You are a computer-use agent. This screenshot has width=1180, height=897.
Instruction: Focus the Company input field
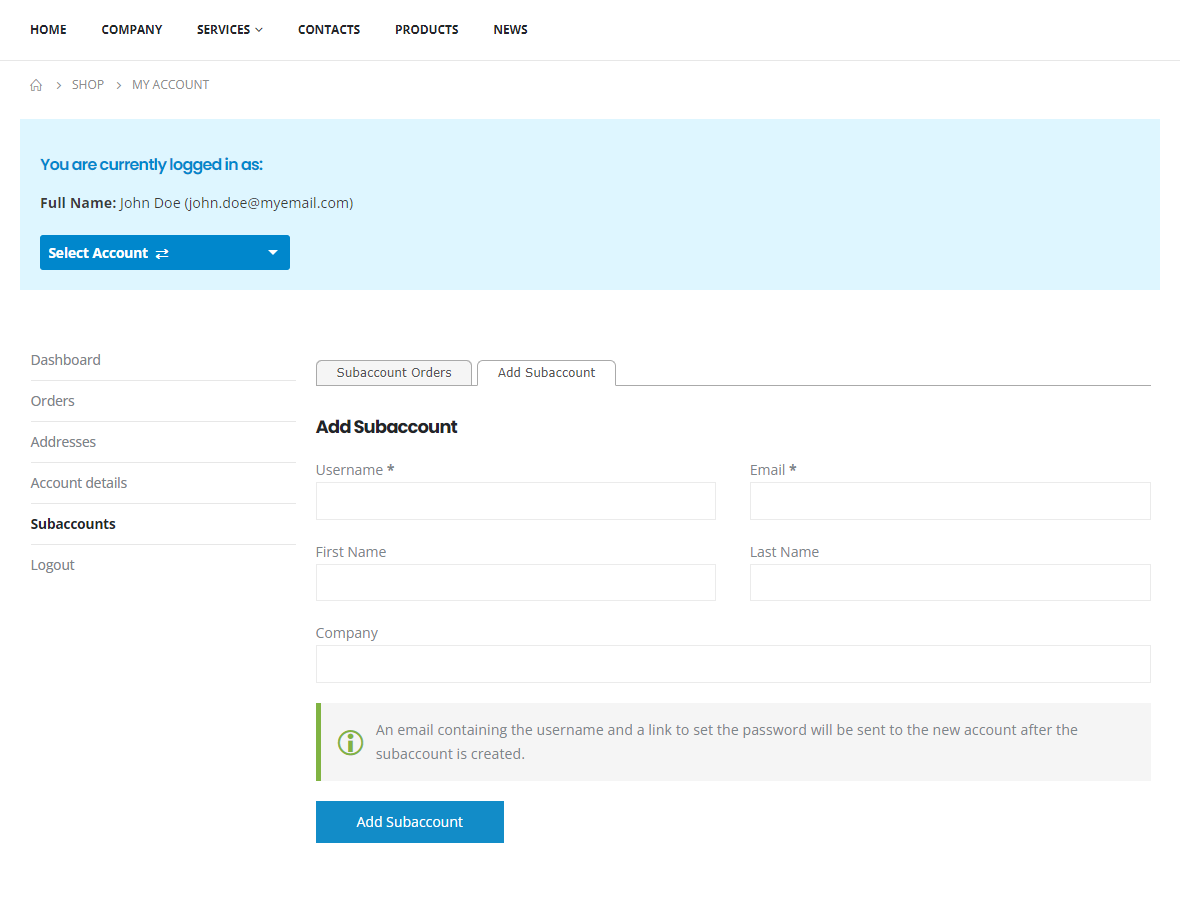click(x=733, y=664)
